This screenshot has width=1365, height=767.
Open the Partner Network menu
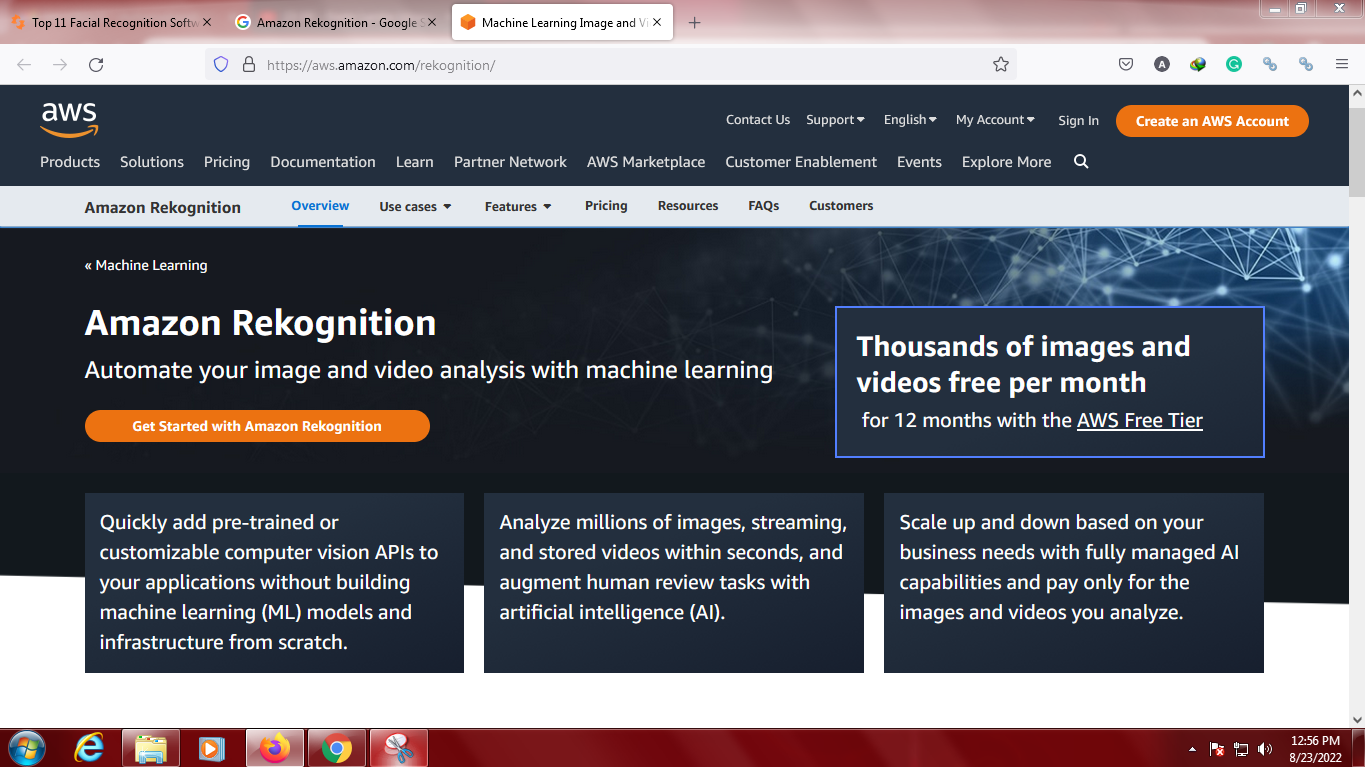point(510,162)
